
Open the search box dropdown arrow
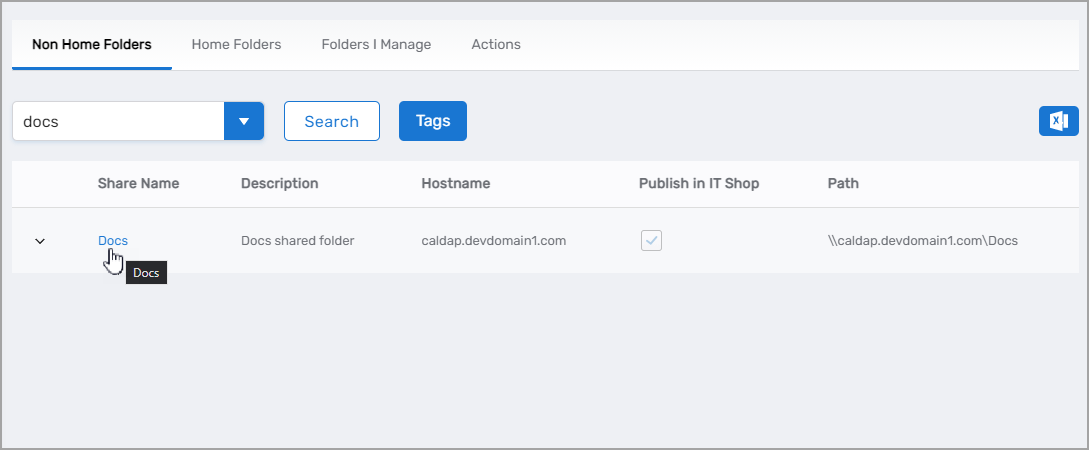click(x=244, y=121)
